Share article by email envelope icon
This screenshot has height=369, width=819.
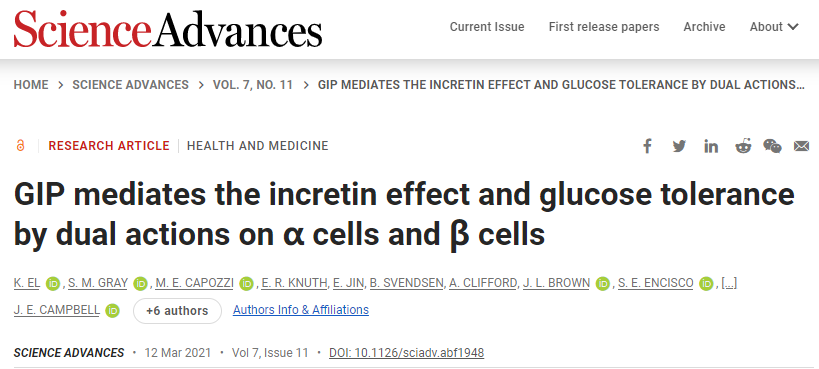801,146
